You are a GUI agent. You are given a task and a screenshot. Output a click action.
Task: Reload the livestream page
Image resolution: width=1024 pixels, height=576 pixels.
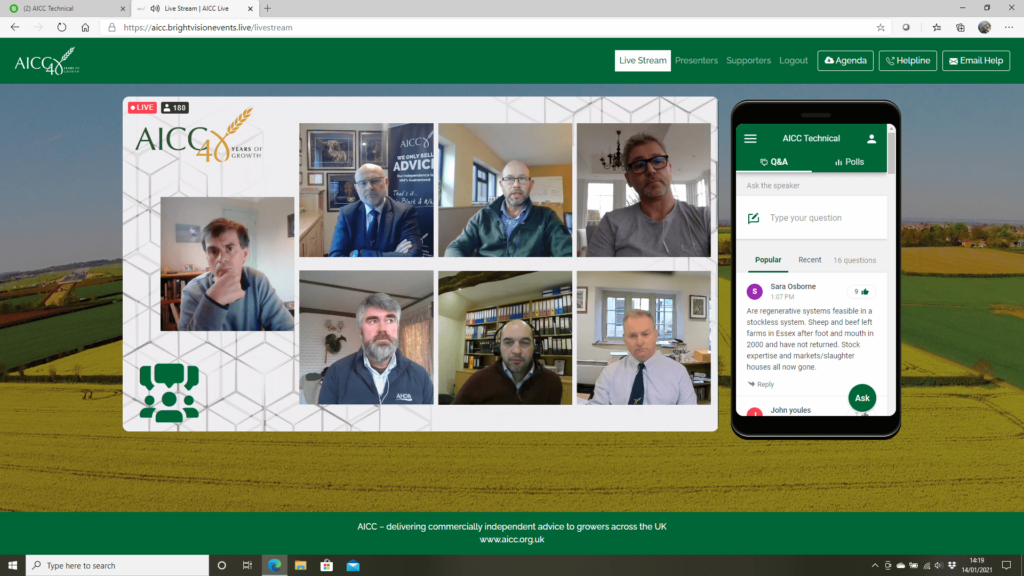tap(61, 27)
